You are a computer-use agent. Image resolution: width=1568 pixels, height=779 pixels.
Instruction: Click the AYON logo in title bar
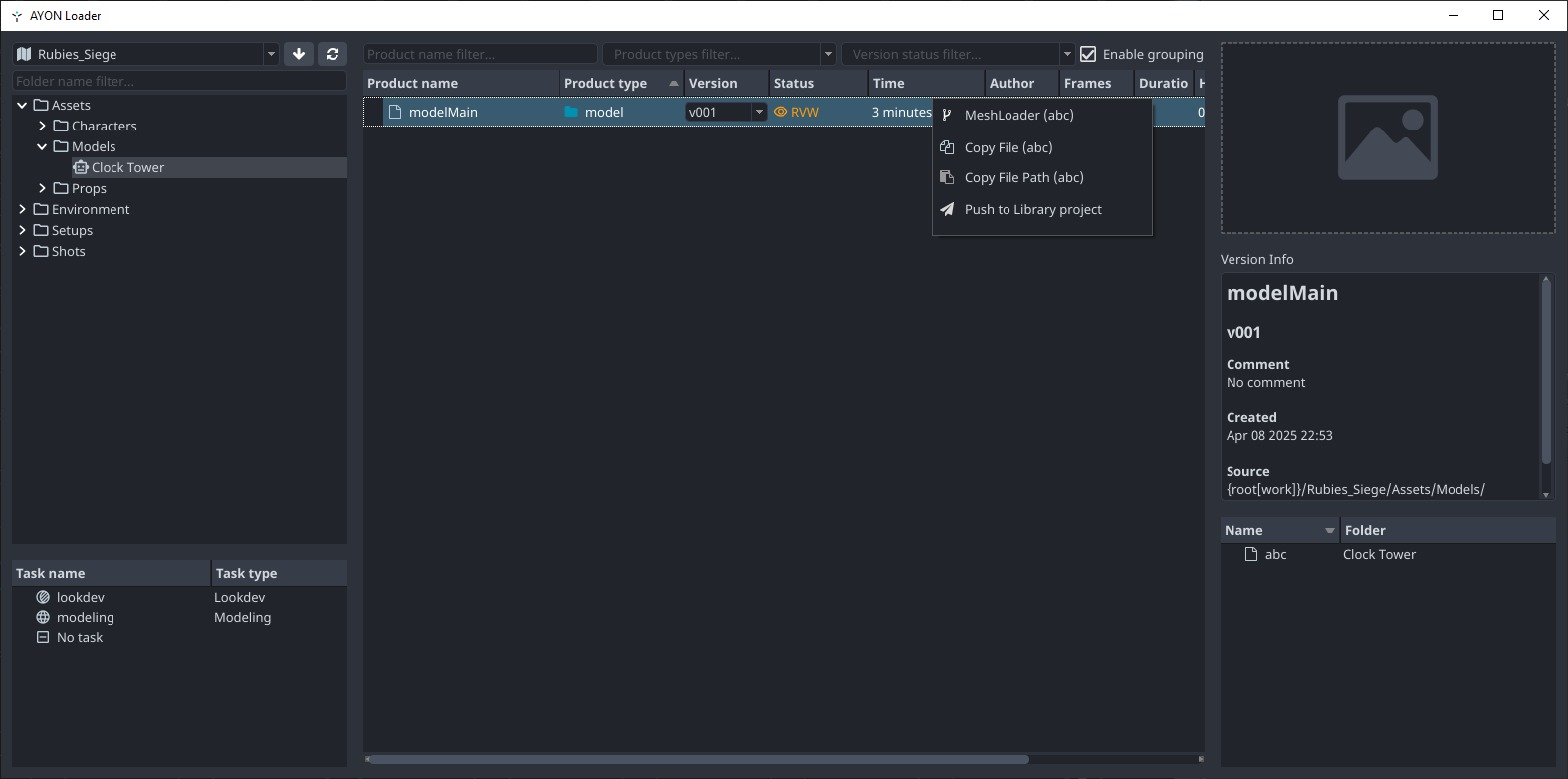(17, 16)
